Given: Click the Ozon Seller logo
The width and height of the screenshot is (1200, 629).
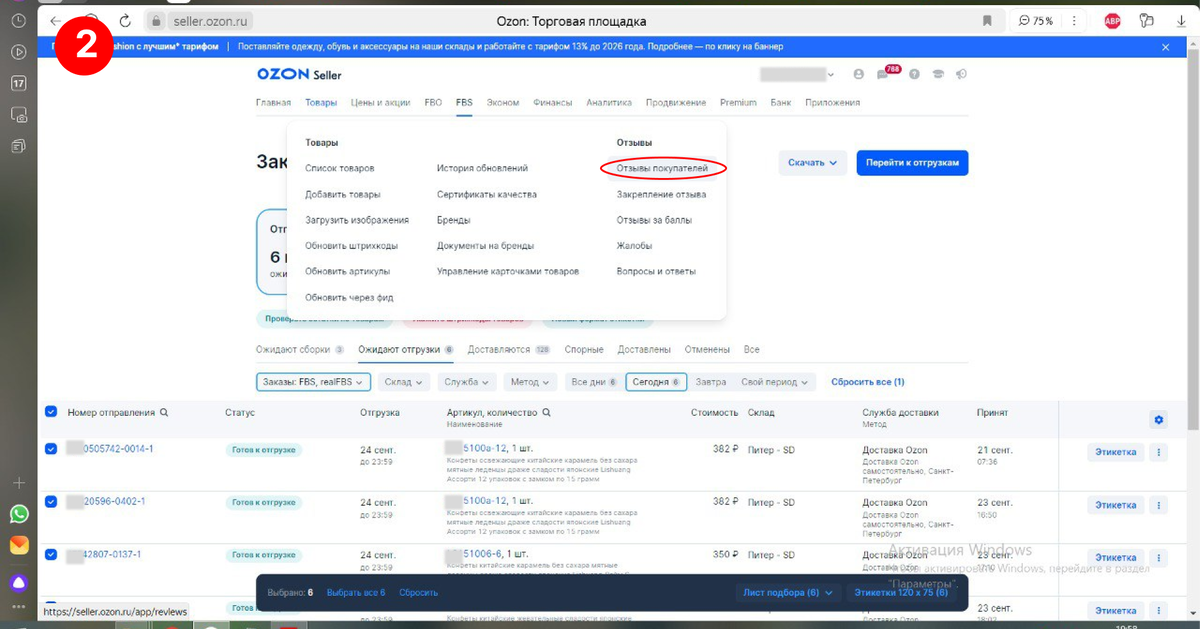Looking at the screenshot, I should [298, 75].
